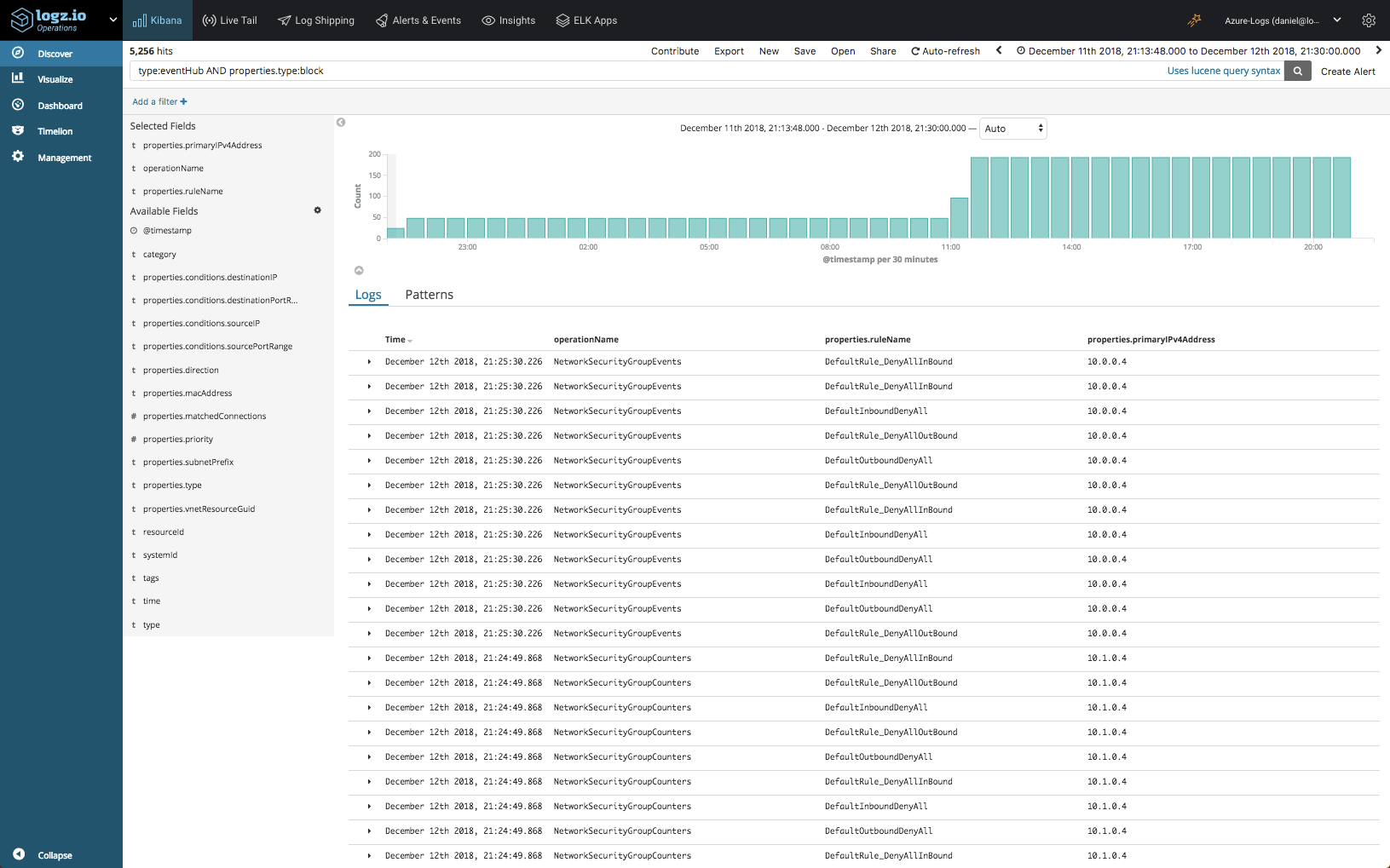
Task: Click the plus icon next to Add a filter
Action: [183, 101]
